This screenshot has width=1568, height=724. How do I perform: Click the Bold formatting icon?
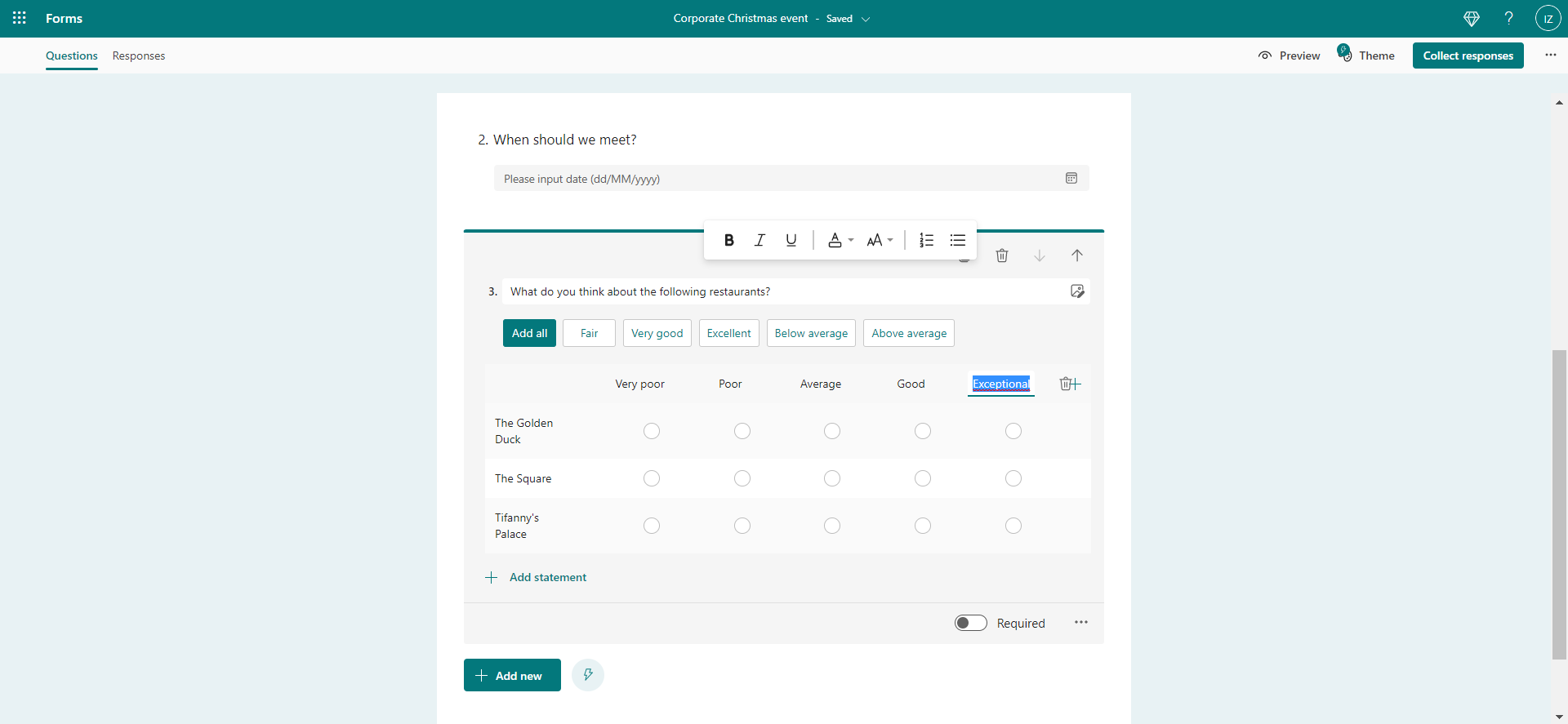click(x=728, y=240)
